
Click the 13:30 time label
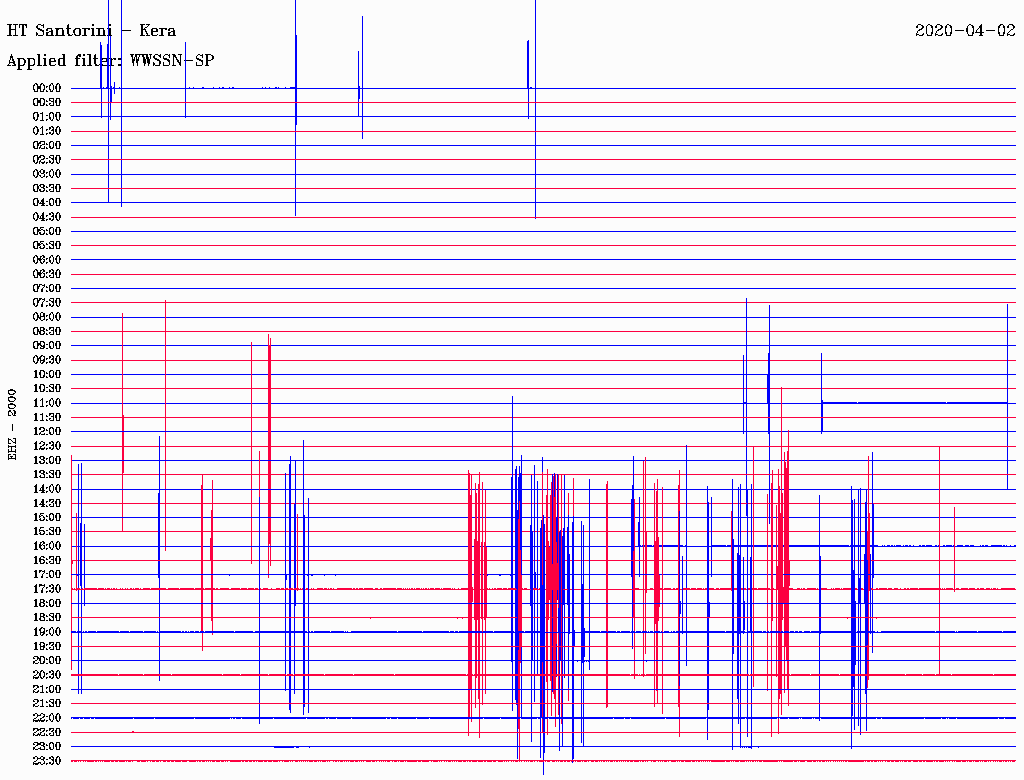tap(47, 475)
